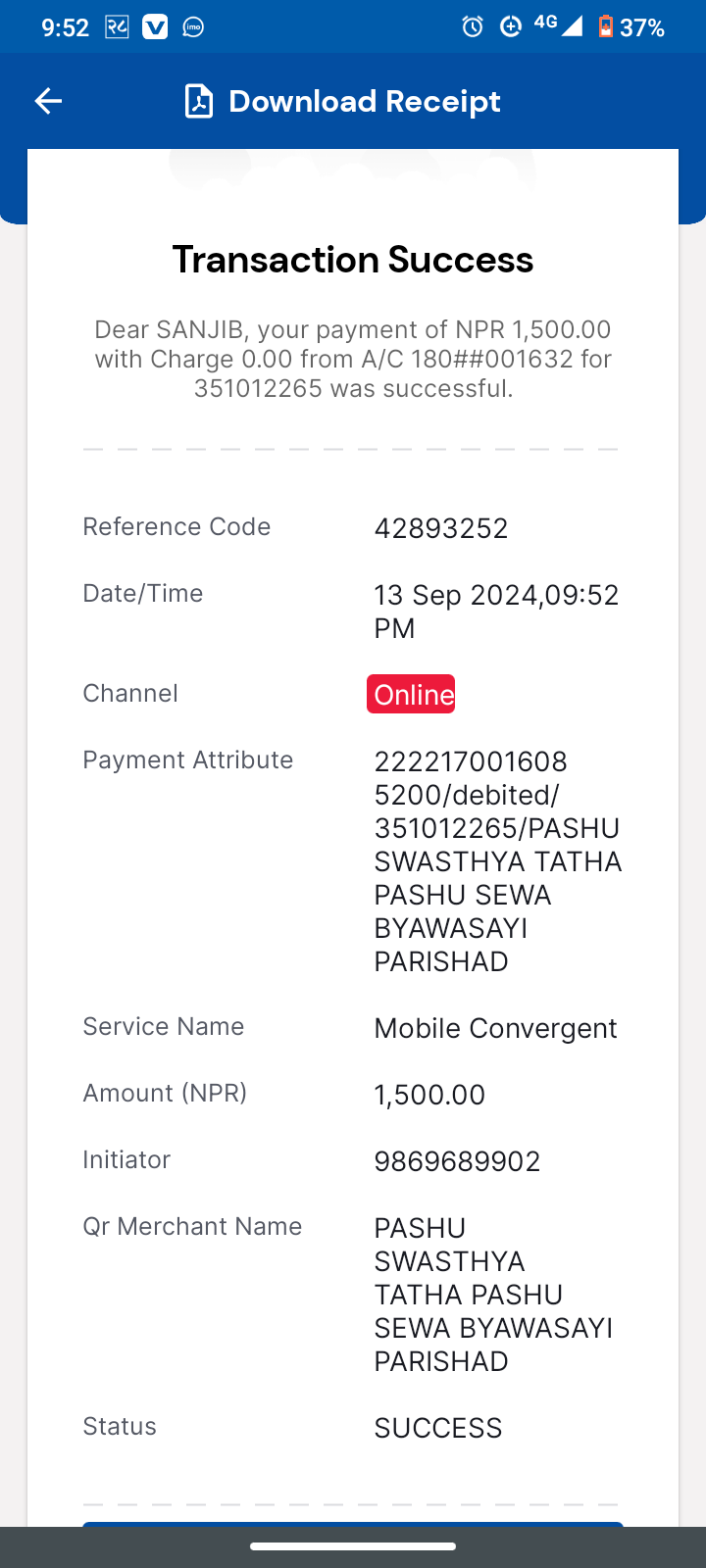
Task: Tap the Mobile Convergent service name
Action: 496,1028
